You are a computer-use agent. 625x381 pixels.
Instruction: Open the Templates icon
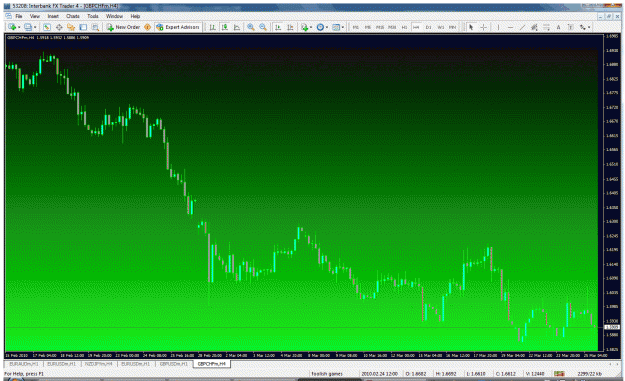tap(336, 27)
